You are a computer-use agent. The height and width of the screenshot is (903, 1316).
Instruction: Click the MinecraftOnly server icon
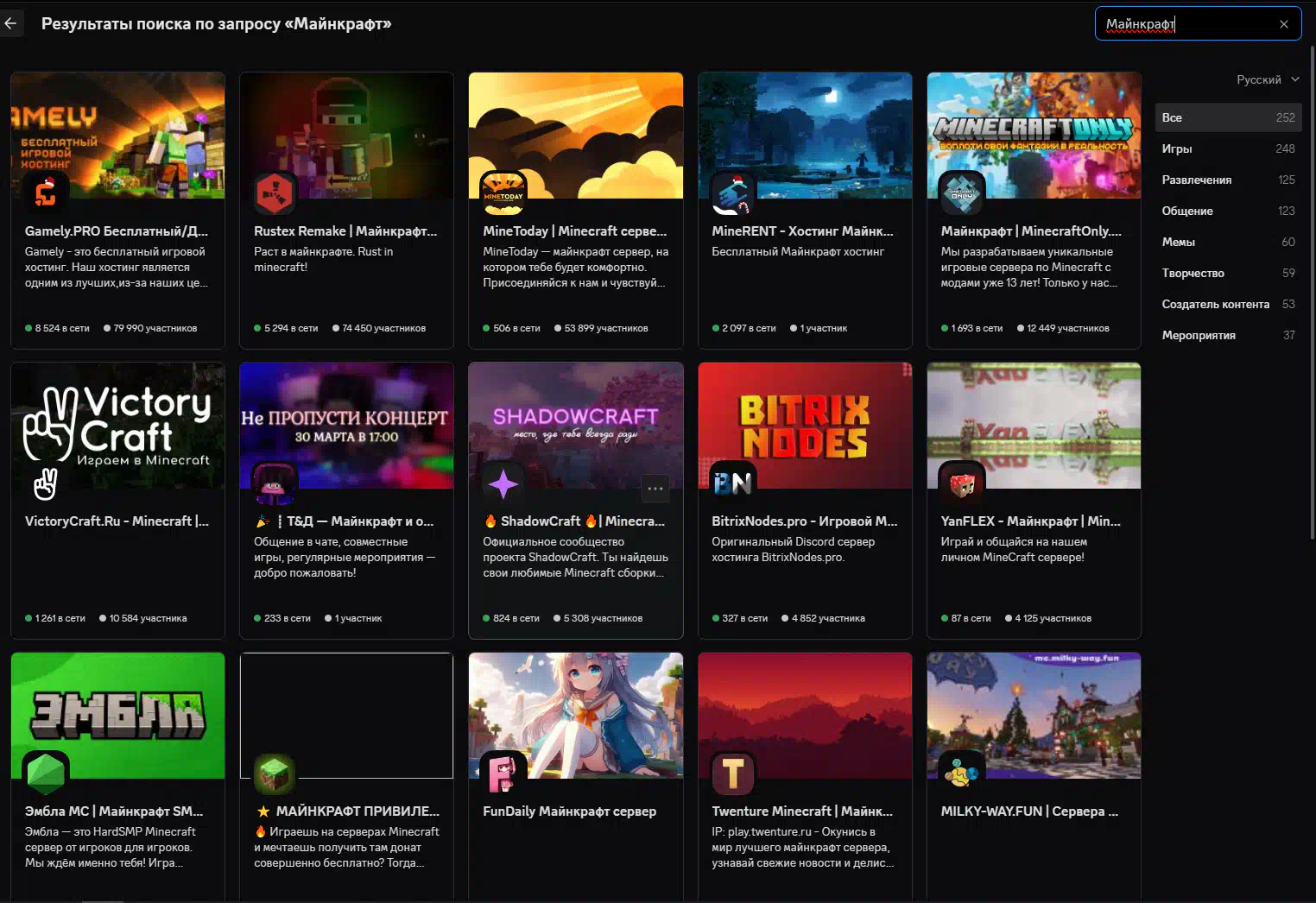tap(962, 193)
